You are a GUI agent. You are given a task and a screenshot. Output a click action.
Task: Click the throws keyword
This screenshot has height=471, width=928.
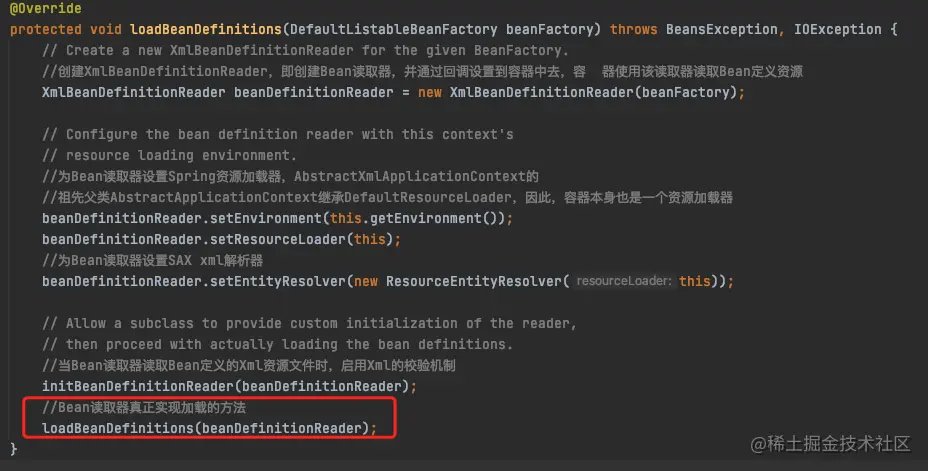point(633,30)
